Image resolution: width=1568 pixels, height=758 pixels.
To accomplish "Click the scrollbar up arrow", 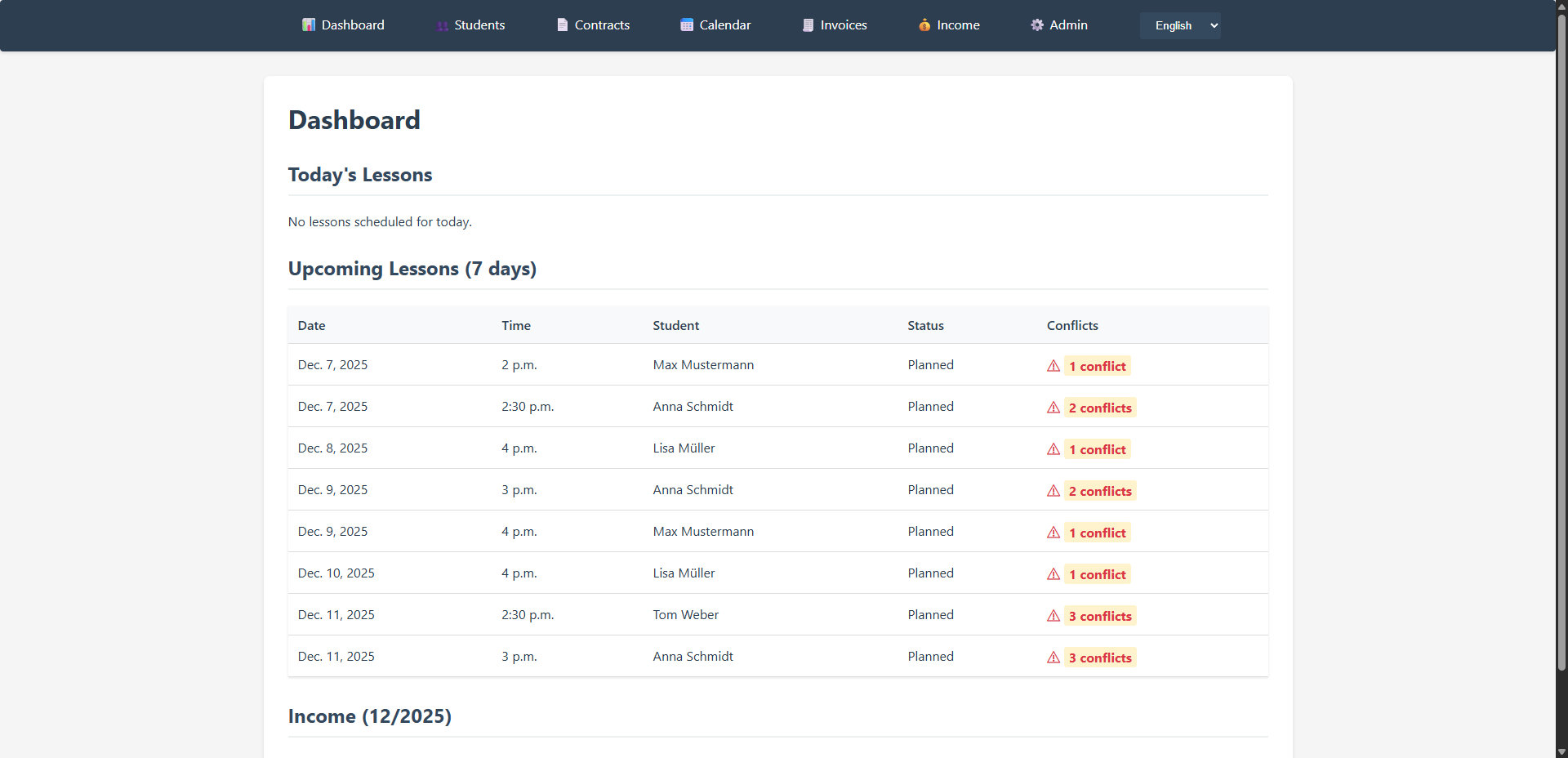I will click(x=1560, y=5).
